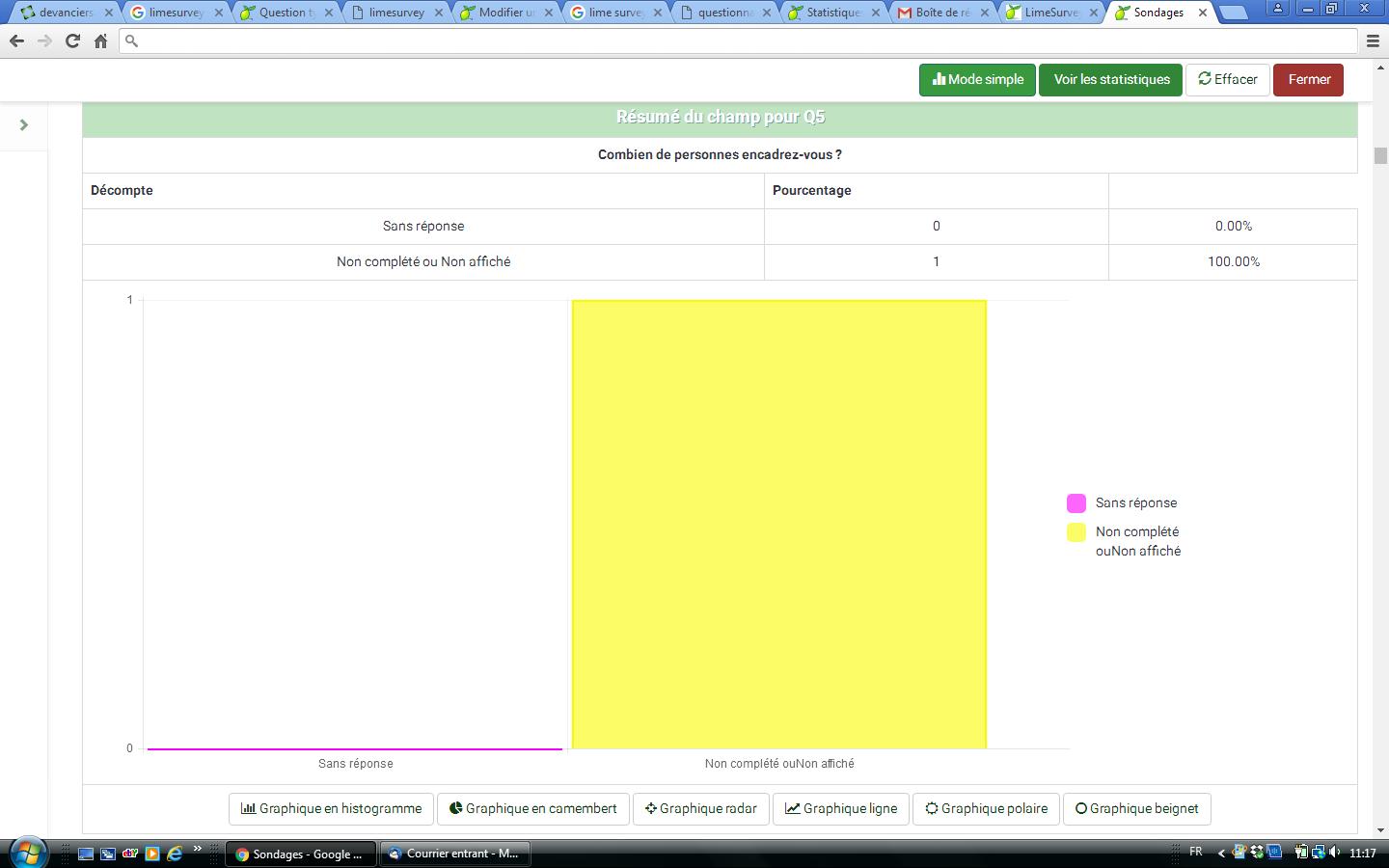
Task: Click the Mode simple button
Action: coord(977,80)
